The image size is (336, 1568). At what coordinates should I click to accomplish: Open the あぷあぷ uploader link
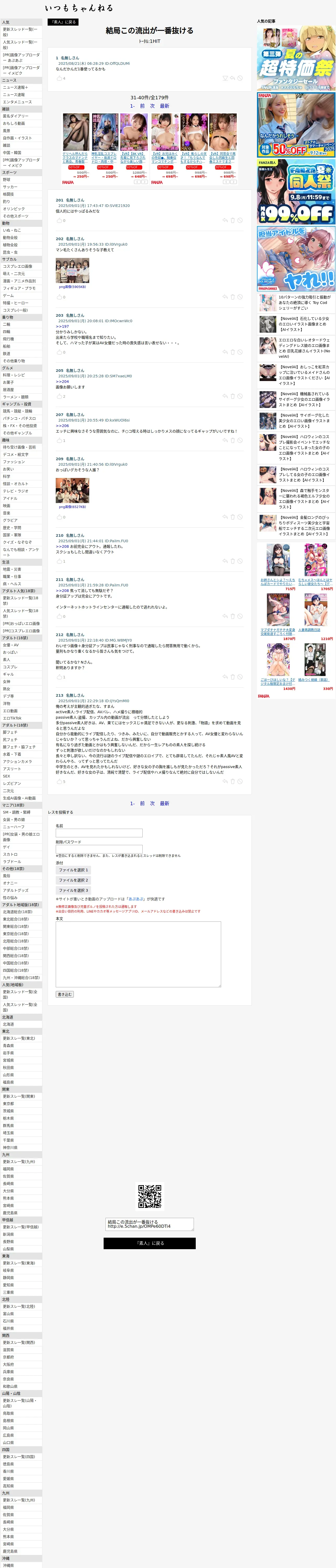click(x=136, y=899)
